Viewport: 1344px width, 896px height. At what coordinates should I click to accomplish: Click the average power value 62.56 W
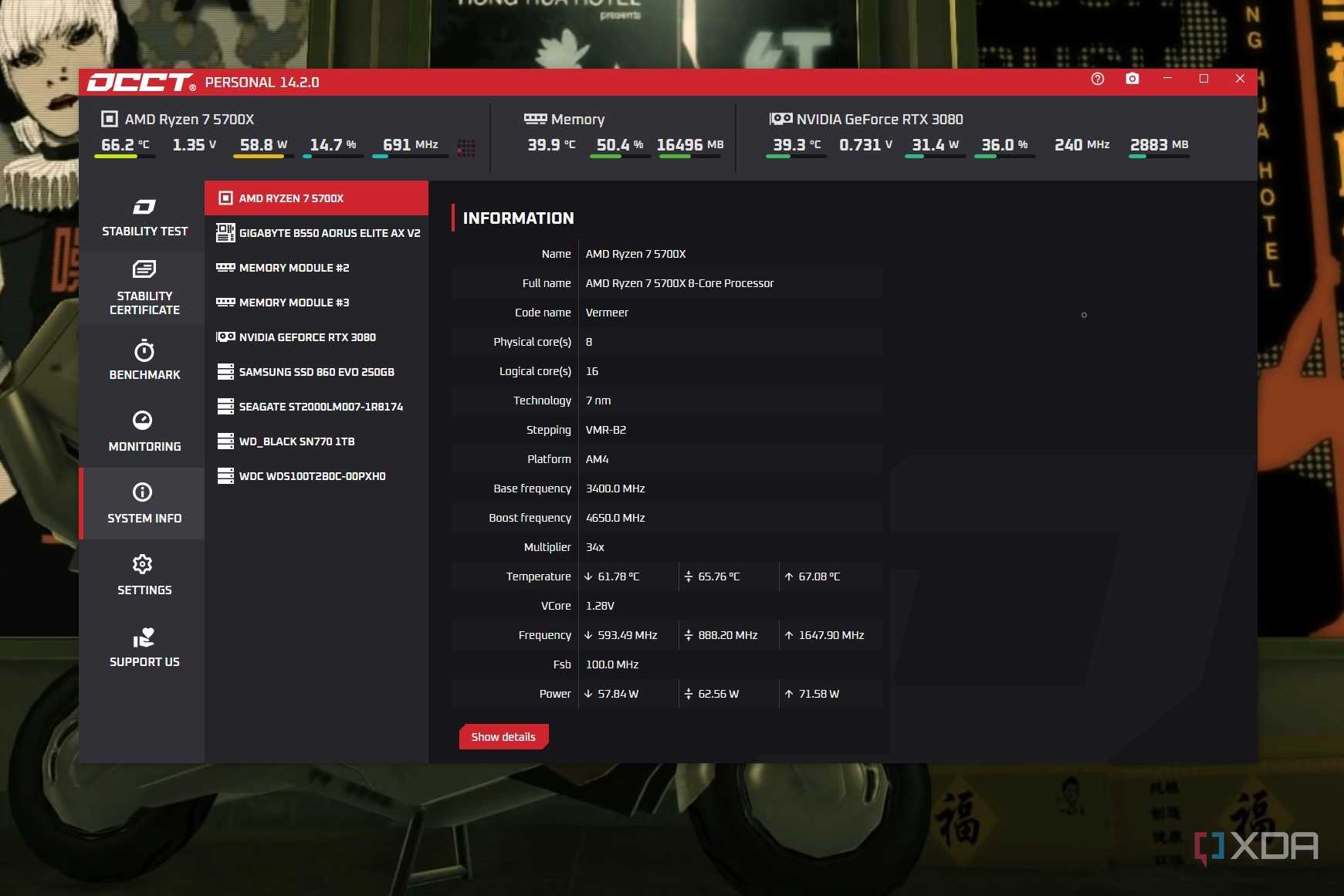click(x=719, y=694)
